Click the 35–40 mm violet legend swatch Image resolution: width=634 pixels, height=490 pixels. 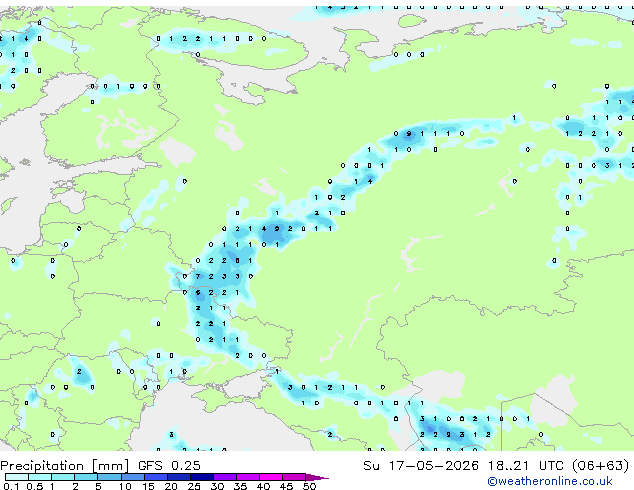click(247, 477)
